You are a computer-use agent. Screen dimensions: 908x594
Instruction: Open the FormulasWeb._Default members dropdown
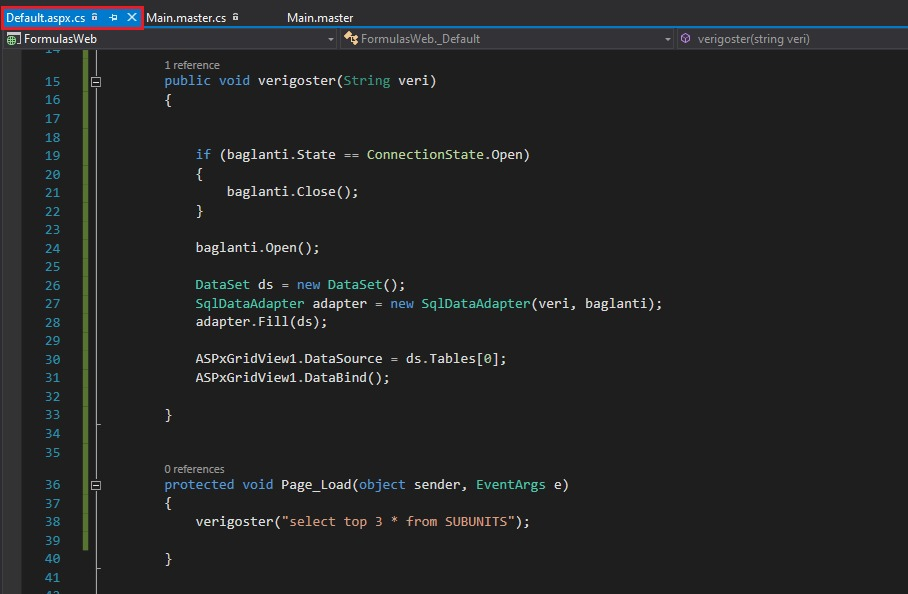[x=667, y=38]
